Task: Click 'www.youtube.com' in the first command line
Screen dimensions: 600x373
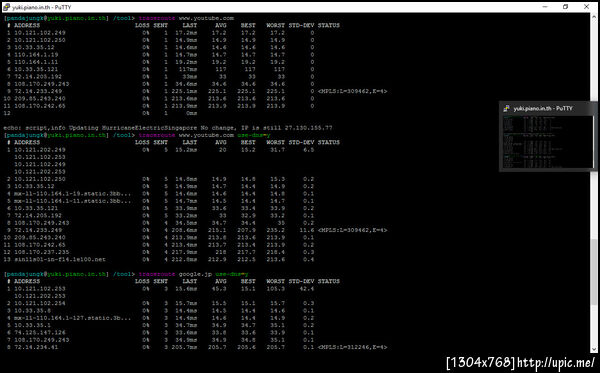Action: click(x=206, y=18)
